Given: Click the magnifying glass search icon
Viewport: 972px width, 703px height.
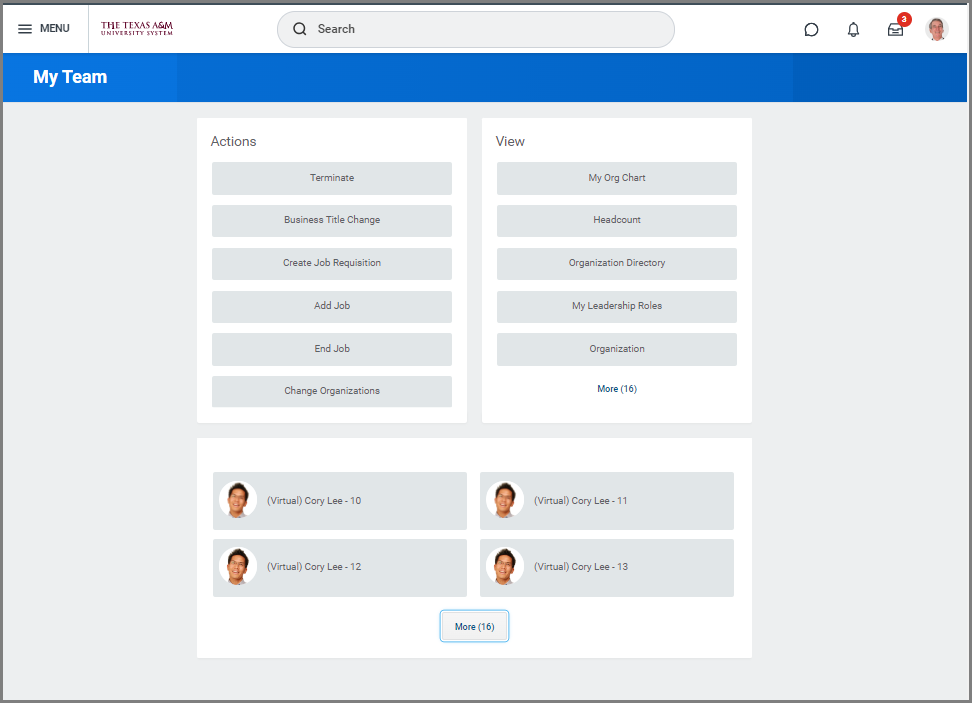Looking at the screenshot, I should click(299, 29).
